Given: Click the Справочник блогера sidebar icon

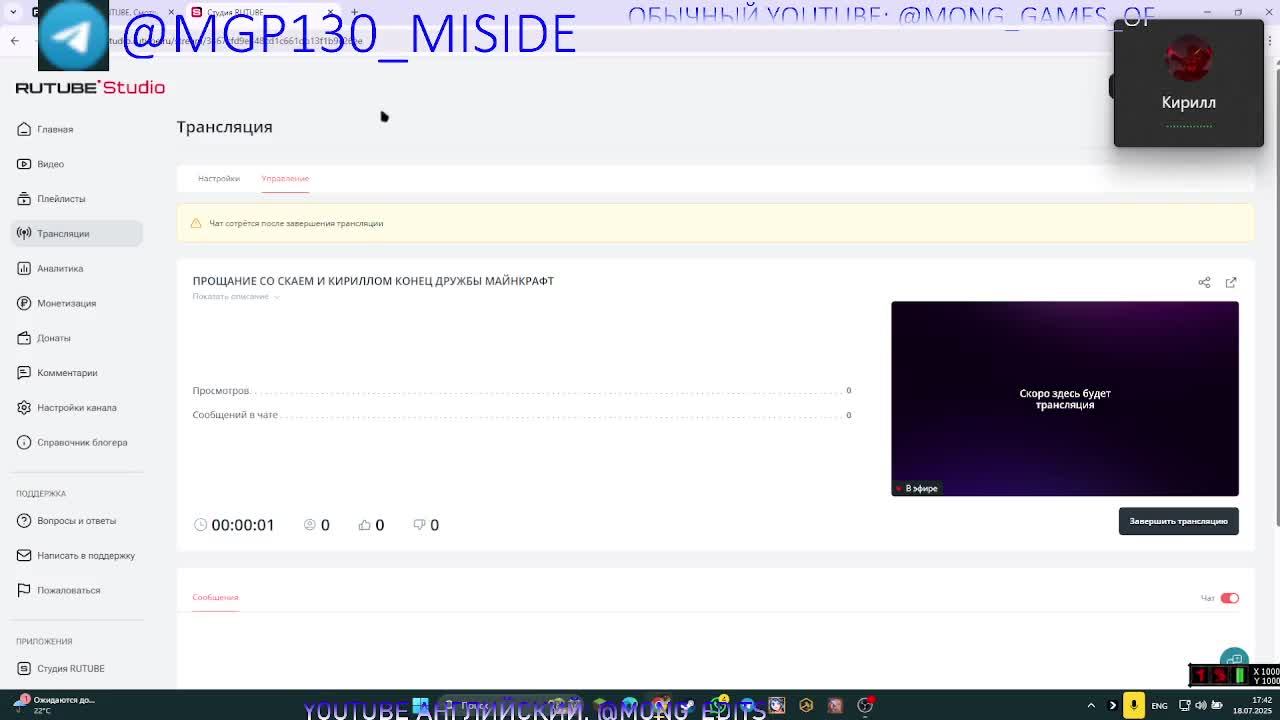Looking at the screenshot, I should tap(24, 442).
